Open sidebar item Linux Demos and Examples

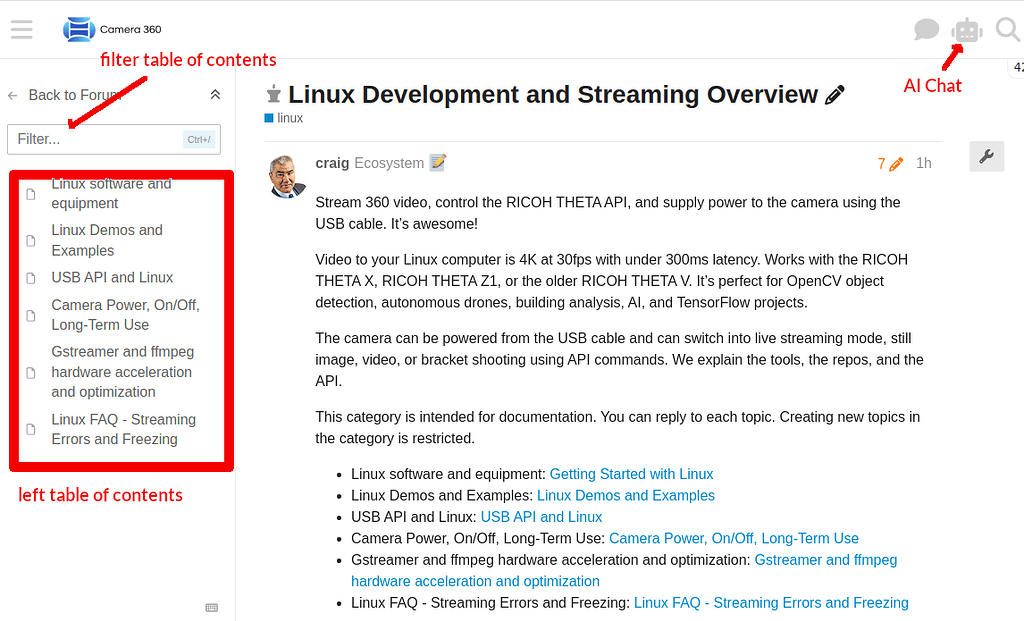pyautogui.click(x=107, y=240)
